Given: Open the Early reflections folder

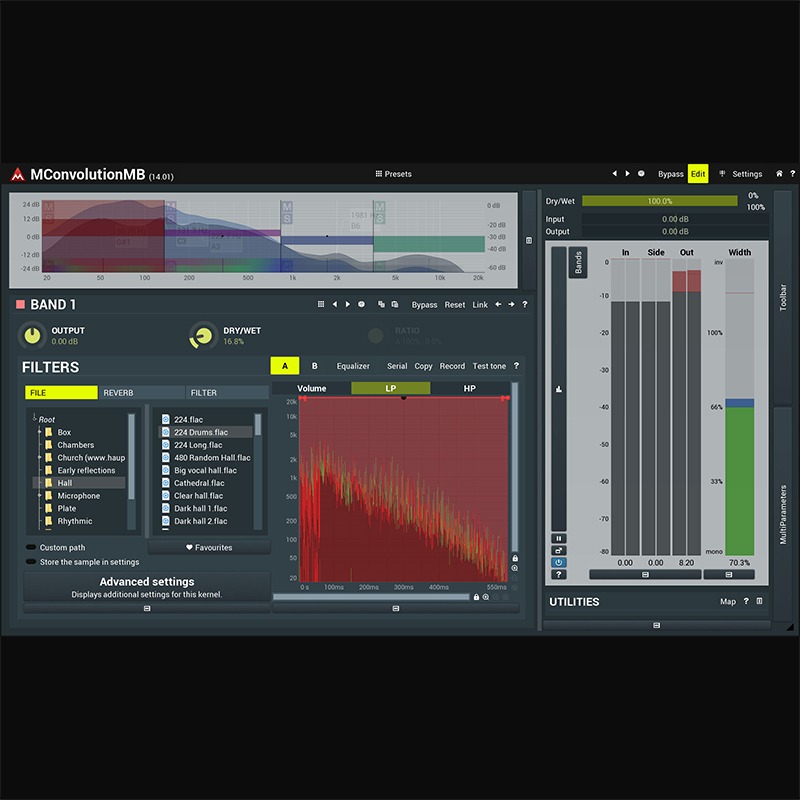Looking at the screenshot, I should [x=86, y=470].
